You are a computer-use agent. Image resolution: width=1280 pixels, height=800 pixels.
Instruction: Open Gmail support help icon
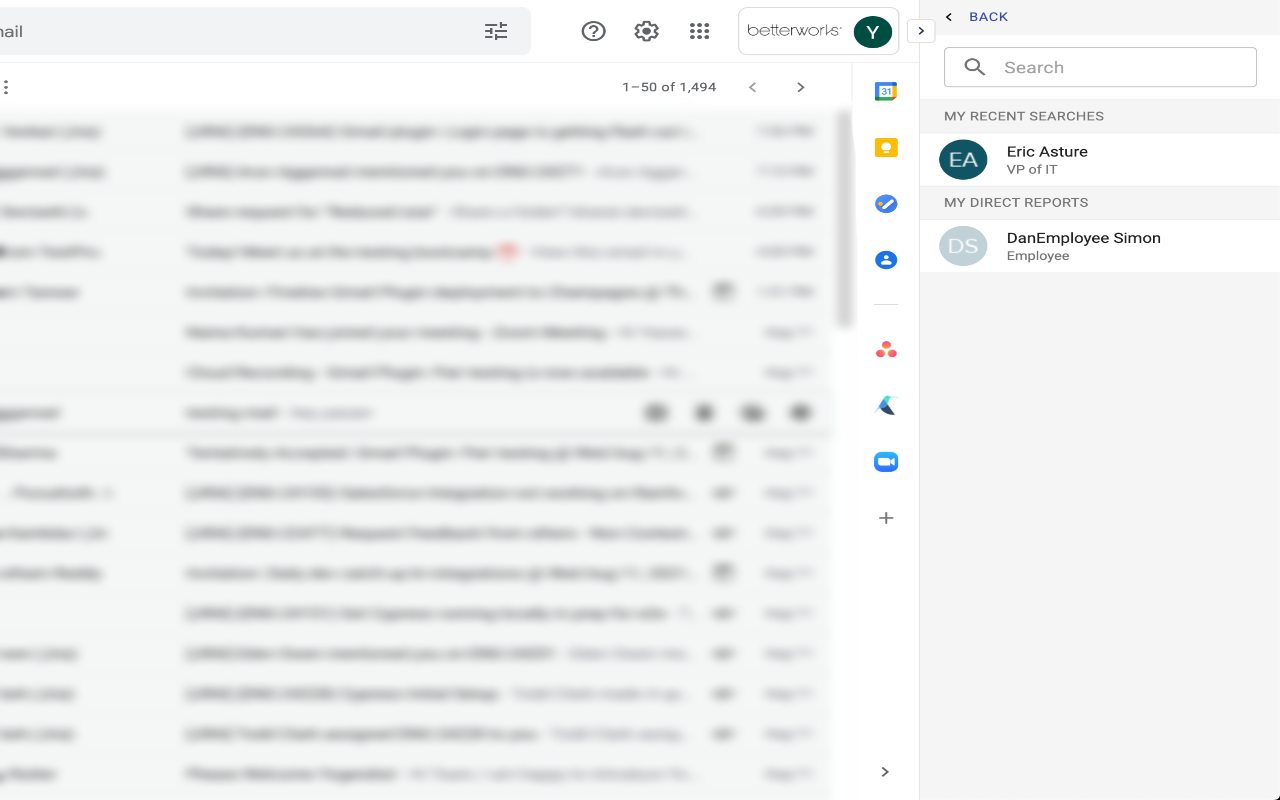[x=594, y=31]
